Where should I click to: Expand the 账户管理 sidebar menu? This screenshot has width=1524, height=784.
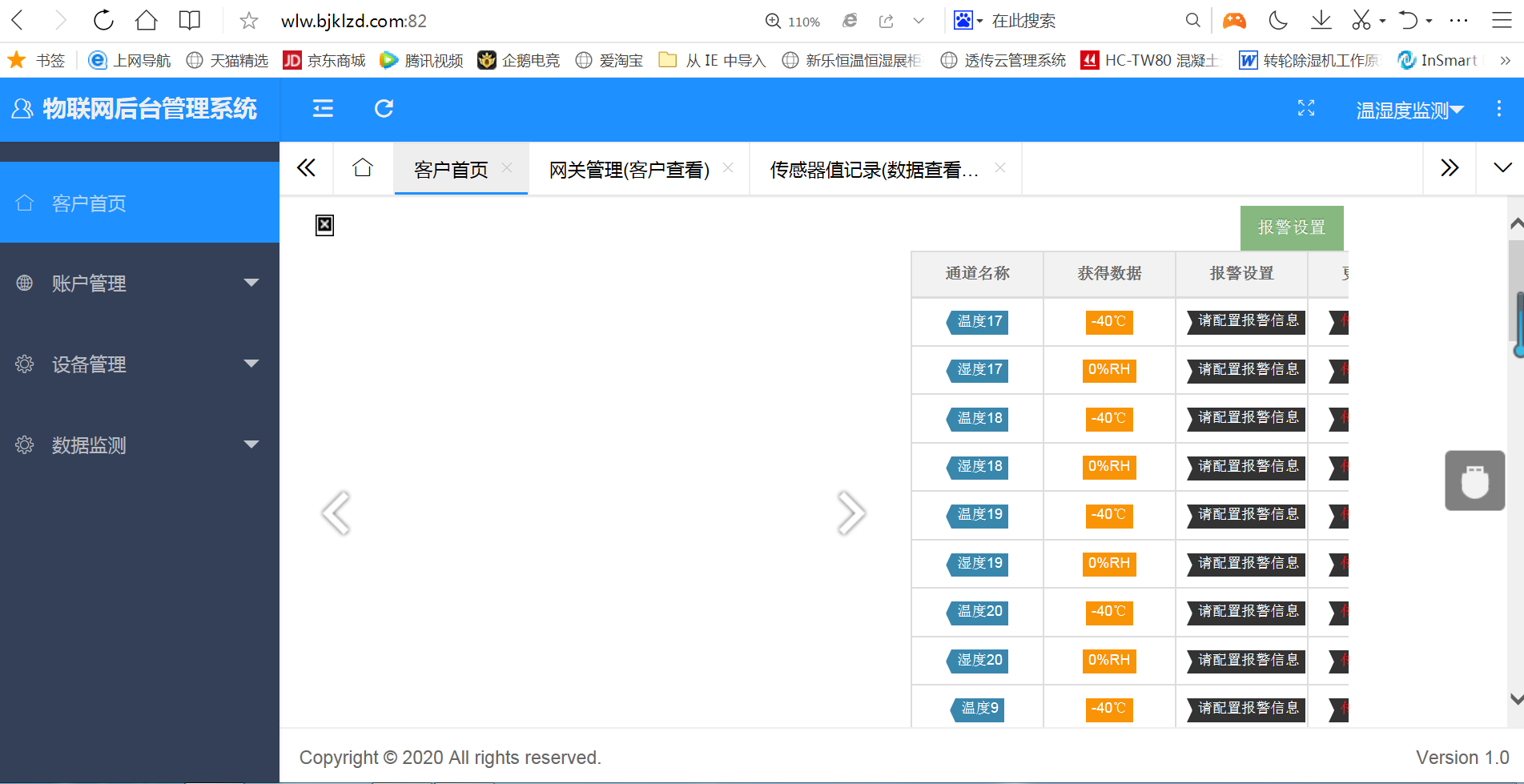139,283
